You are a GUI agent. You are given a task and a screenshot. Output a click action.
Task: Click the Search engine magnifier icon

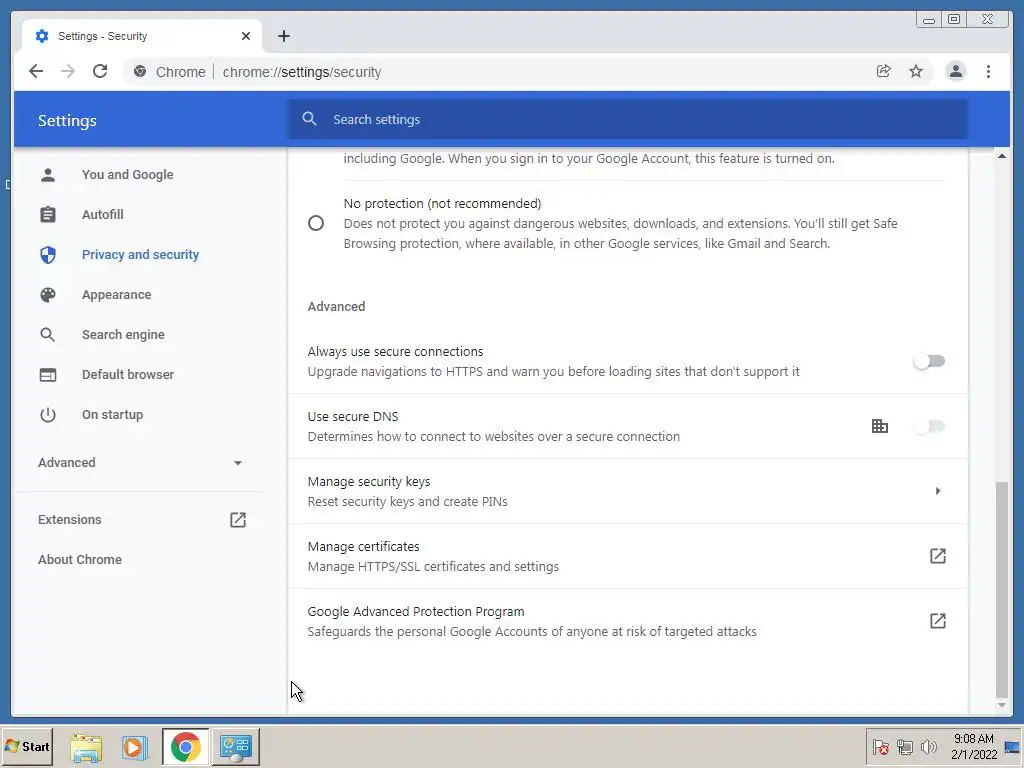click(x=48, y=334)
